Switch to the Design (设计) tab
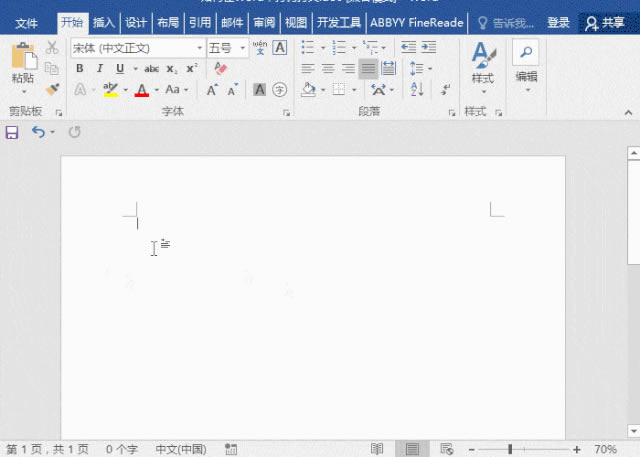 coord(136,23)
